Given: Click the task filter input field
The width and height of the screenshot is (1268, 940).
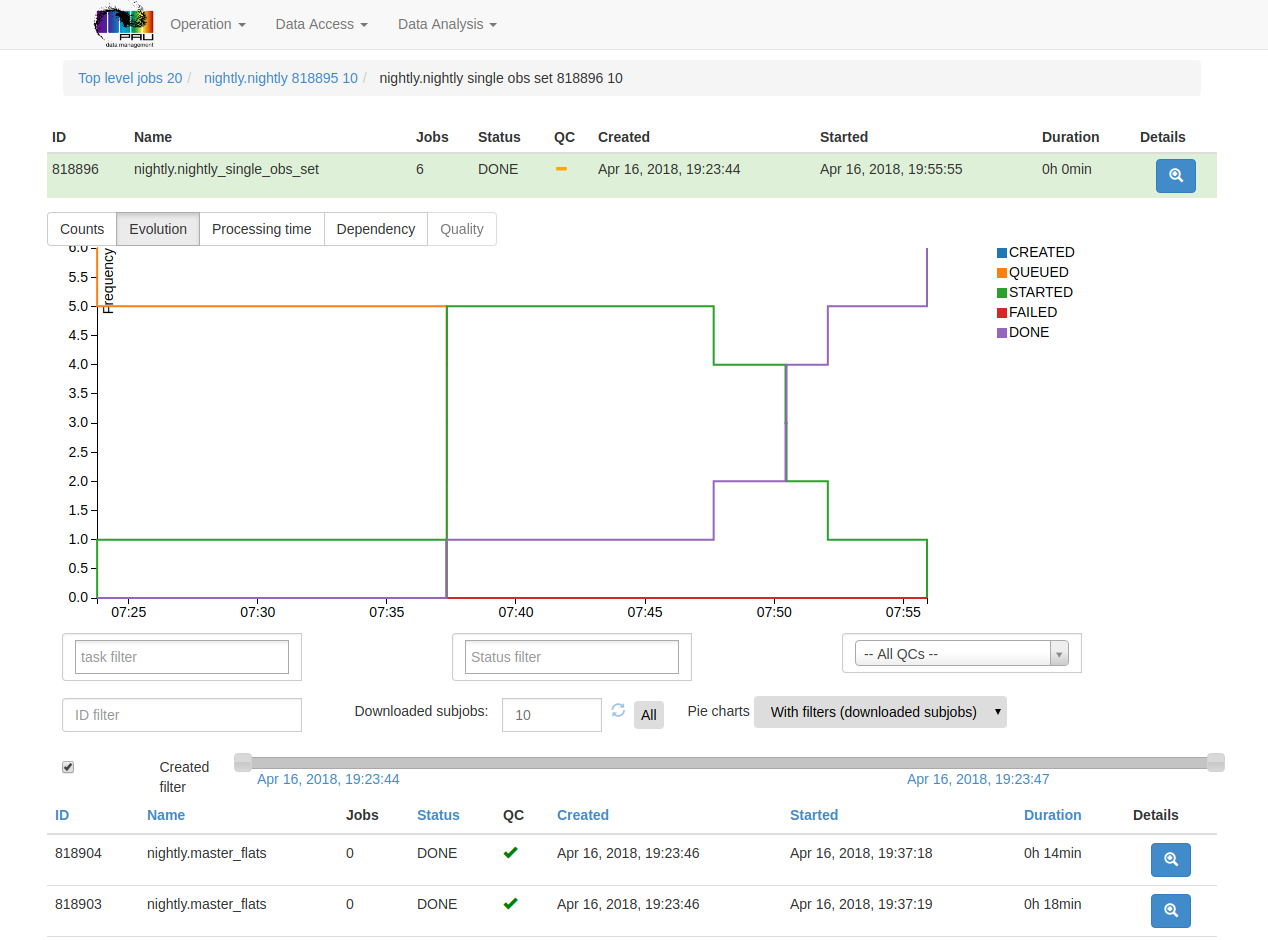Looking at the screenshot, I should tap(182, 657).
